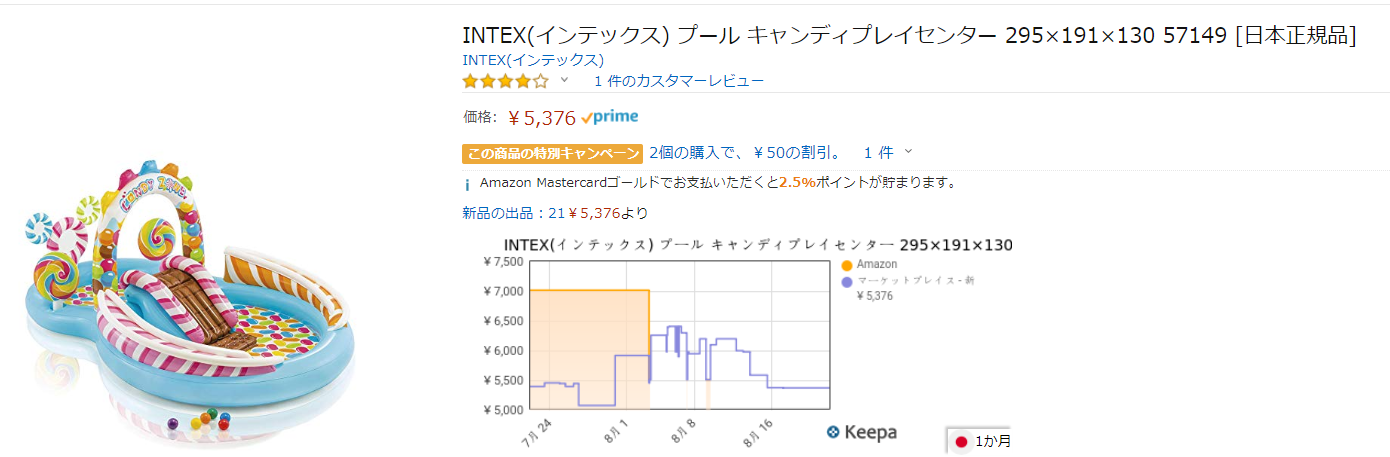
Task: Expand the star rating dropdown arrow
Action: 564,80
